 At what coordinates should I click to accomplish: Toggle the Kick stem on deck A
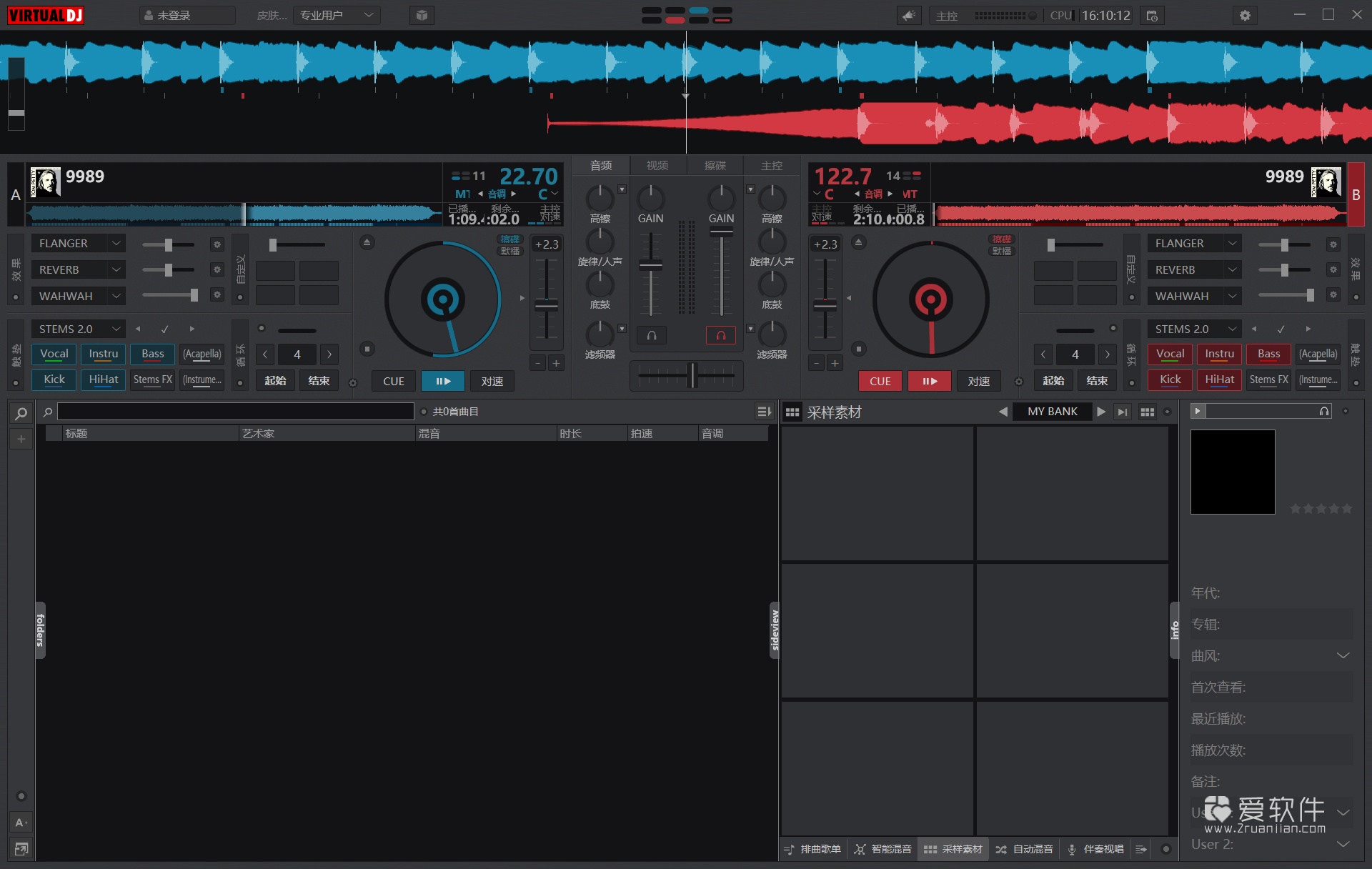tap(54, 379)
